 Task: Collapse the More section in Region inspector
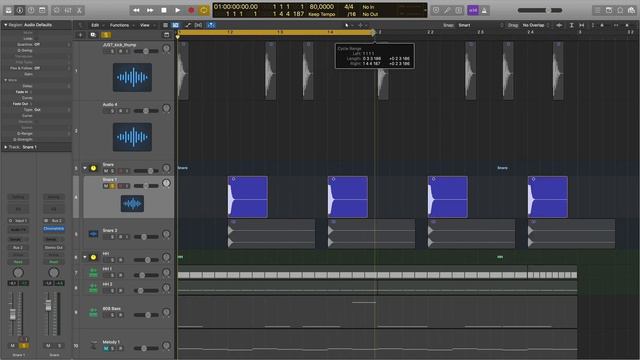(5, 80)
